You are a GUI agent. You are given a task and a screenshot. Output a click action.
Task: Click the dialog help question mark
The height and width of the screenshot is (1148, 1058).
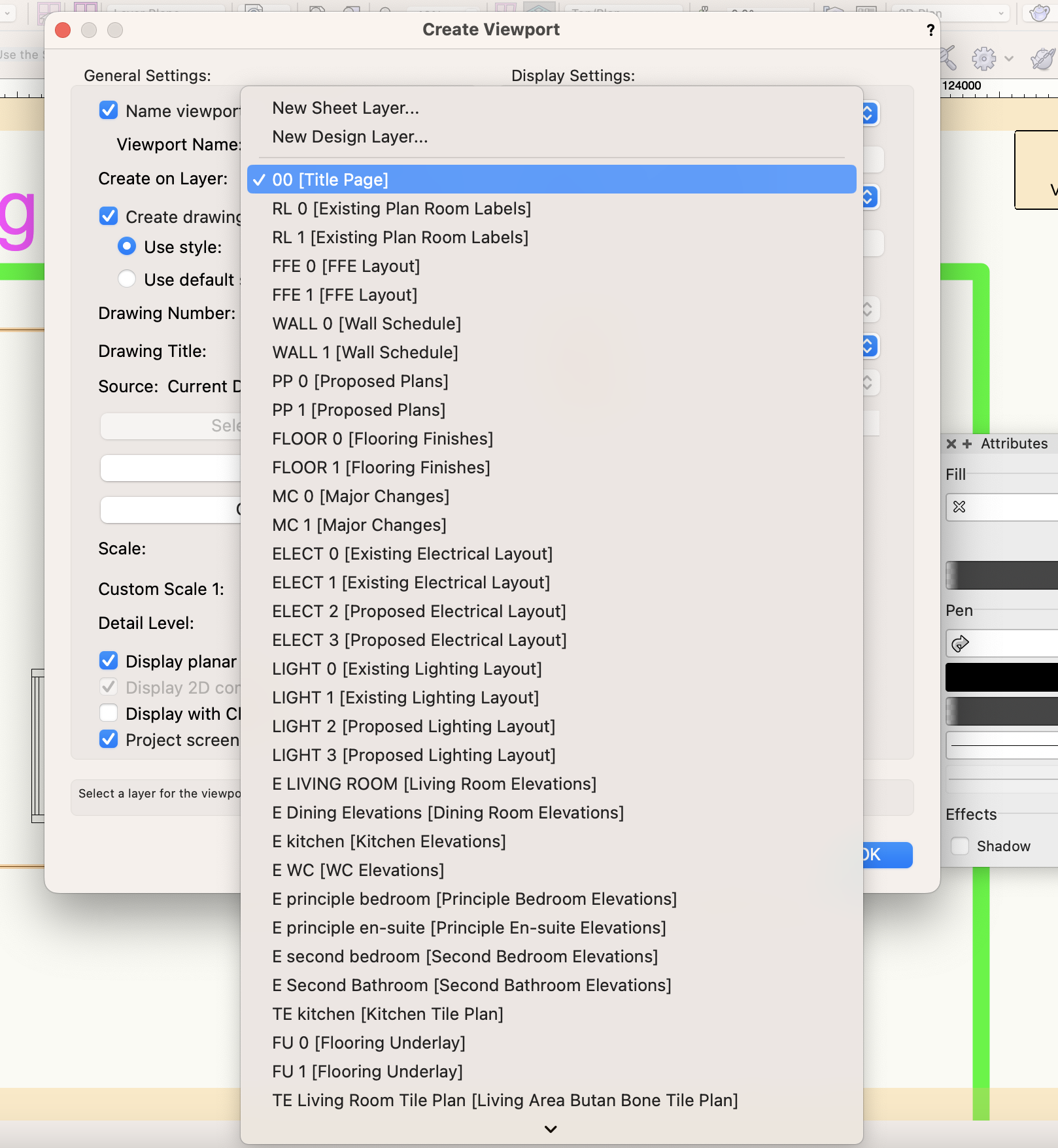tap(930, 30)
